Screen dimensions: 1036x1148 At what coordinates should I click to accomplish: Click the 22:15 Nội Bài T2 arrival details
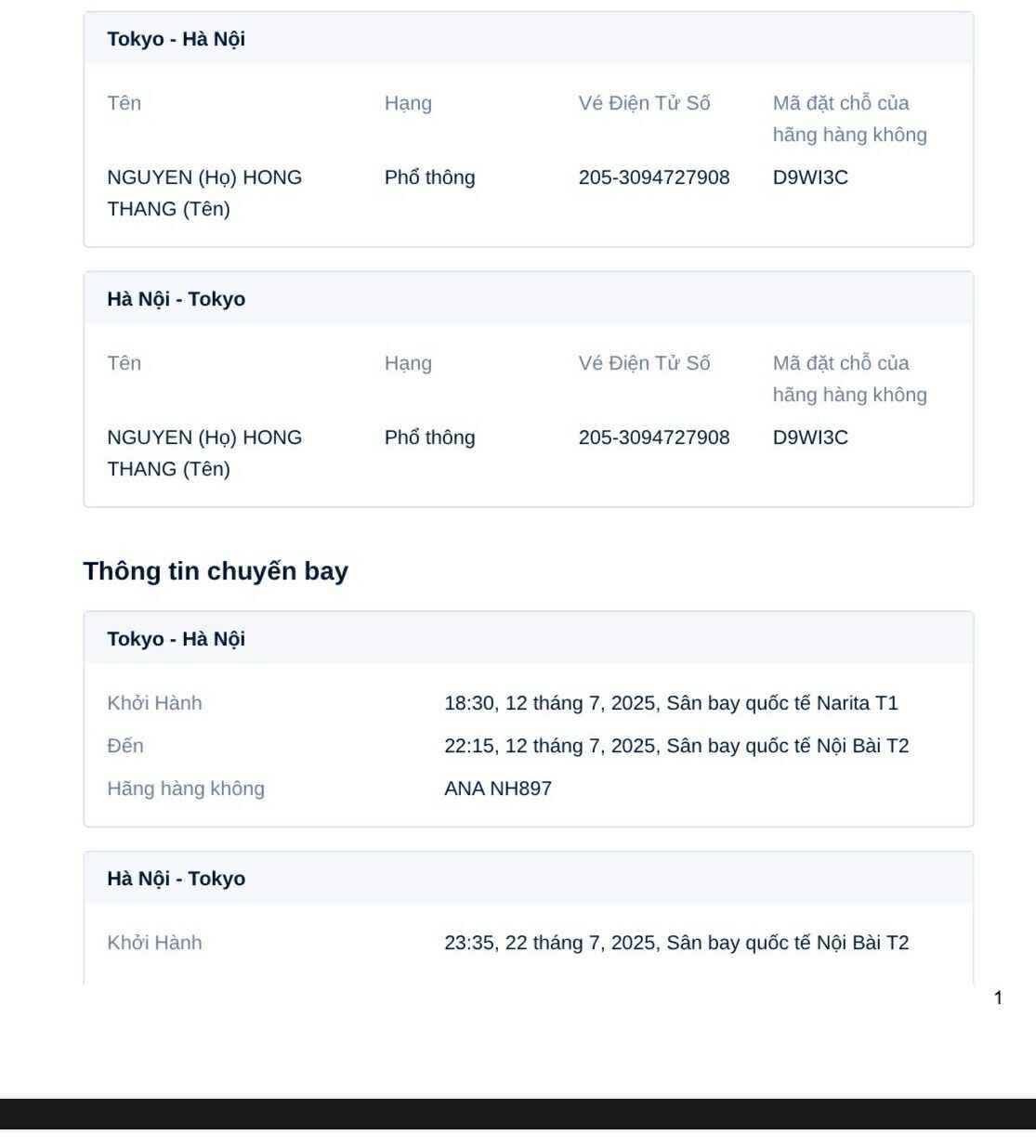point(676,746)
